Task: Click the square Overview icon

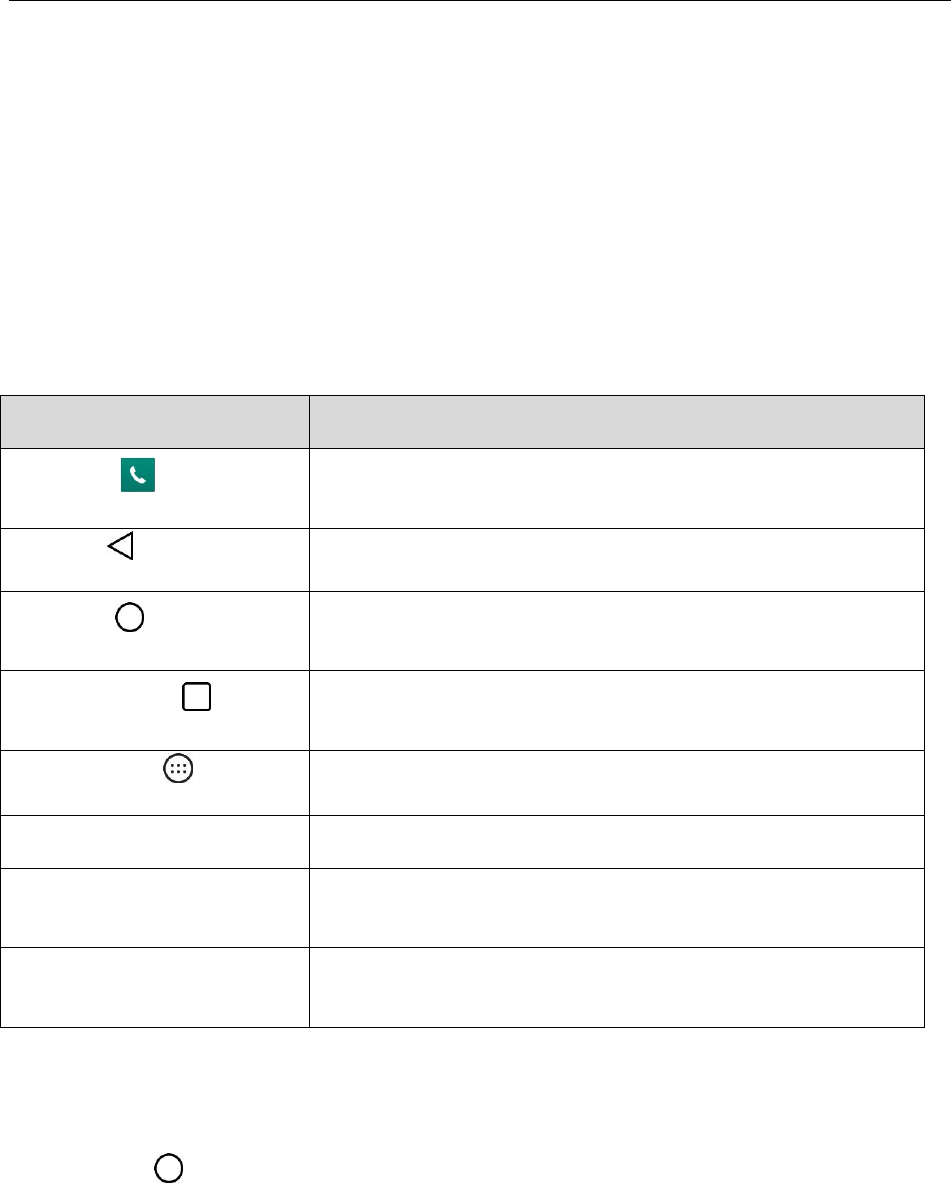Action: point(196,696)
